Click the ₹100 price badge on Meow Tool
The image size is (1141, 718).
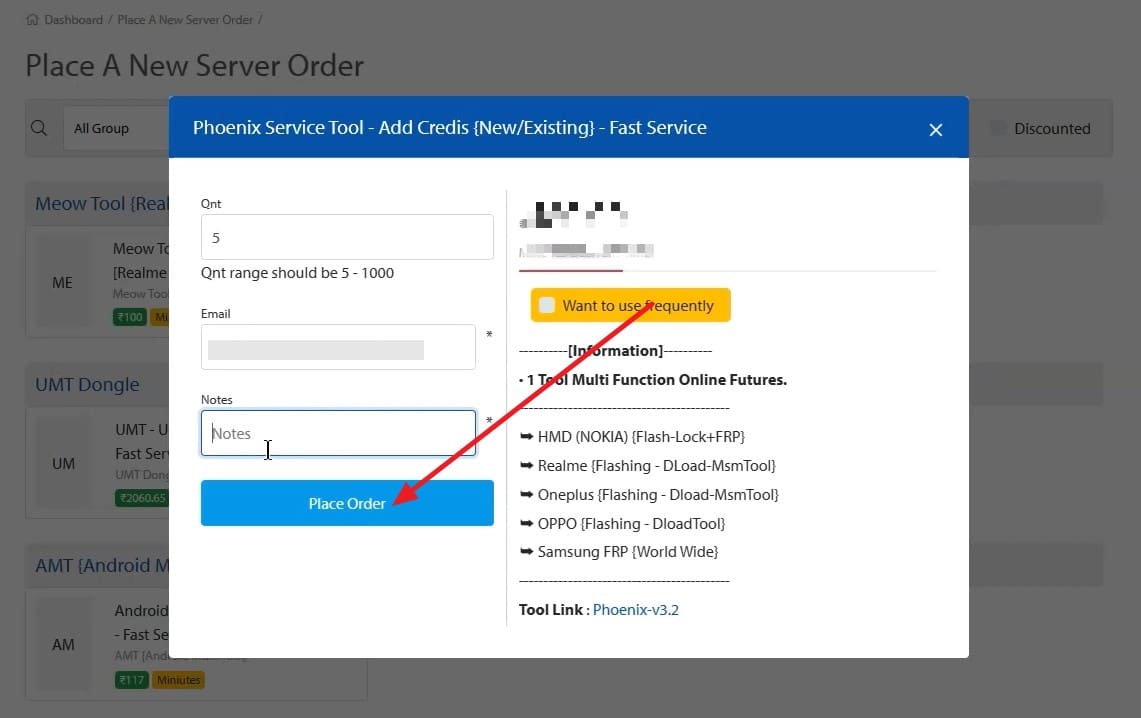click(x=129, y=316)
